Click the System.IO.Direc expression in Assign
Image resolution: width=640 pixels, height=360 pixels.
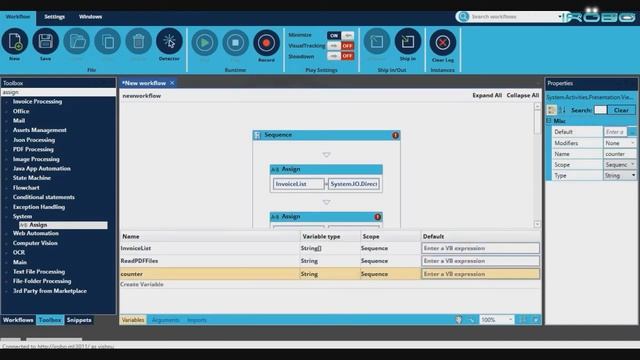click(x=353, y=184)
